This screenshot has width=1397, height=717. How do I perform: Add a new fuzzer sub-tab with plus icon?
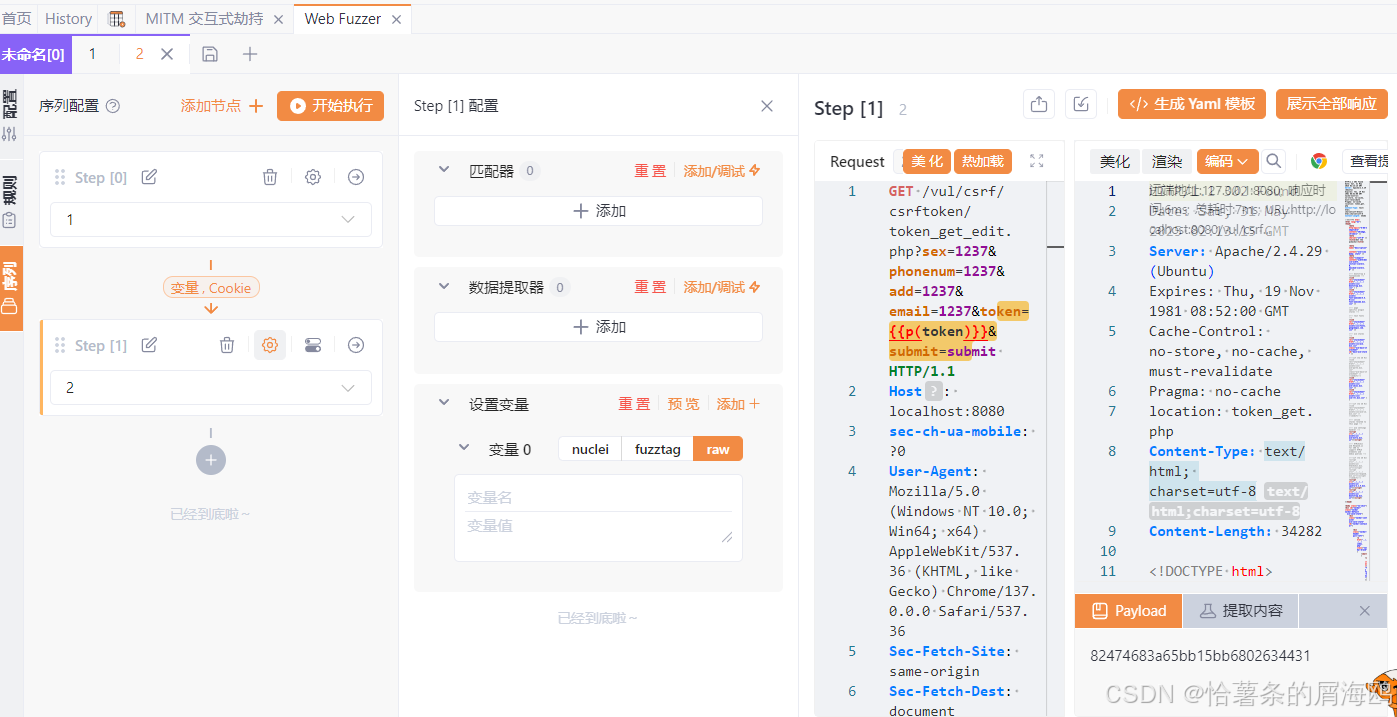250,54
